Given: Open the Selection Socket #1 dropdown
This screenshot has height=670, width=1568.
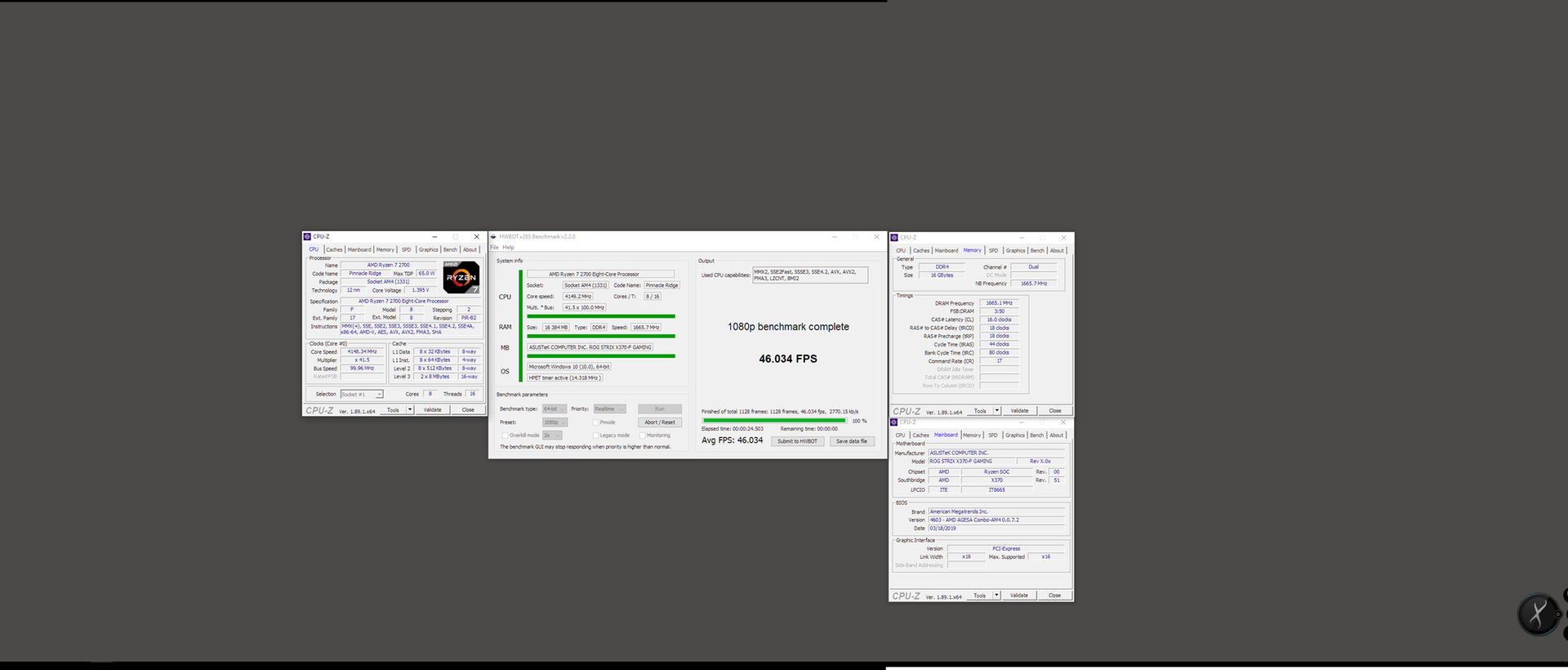Looking at the screenshot, I should [362, 395].
